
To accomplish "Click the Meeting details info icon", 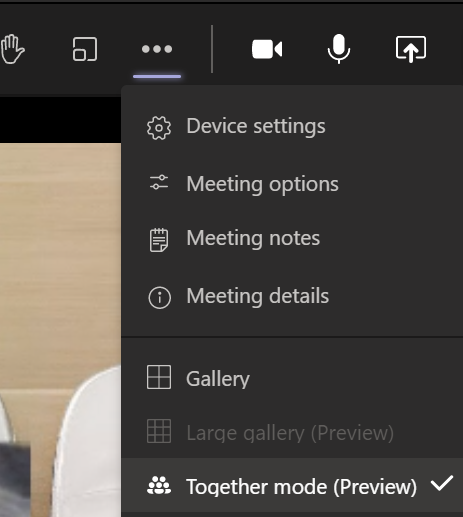I will coord(160,297).
